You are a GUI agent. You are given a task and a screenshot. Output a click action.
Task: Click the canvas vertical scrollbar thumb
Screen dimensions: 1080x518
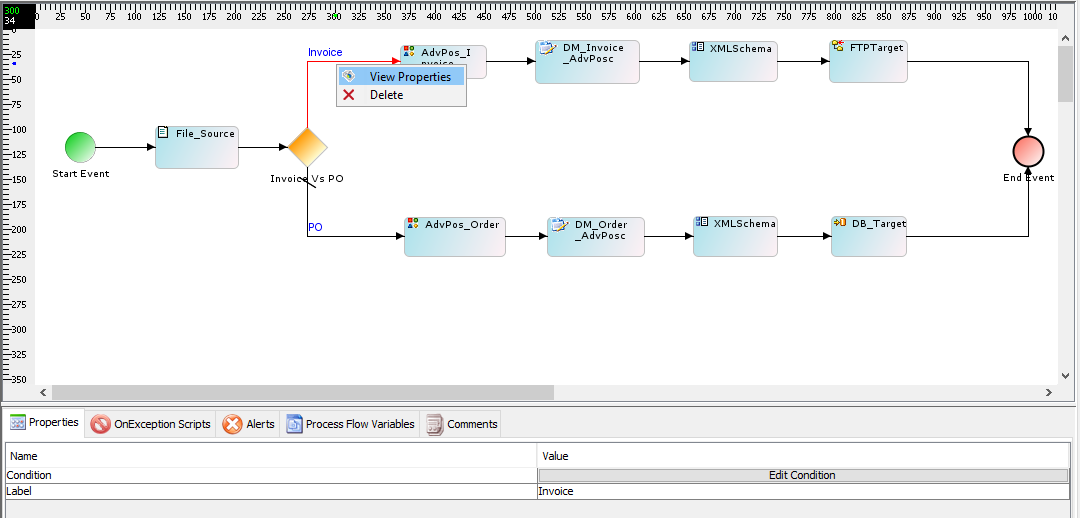pos(1065,72)
